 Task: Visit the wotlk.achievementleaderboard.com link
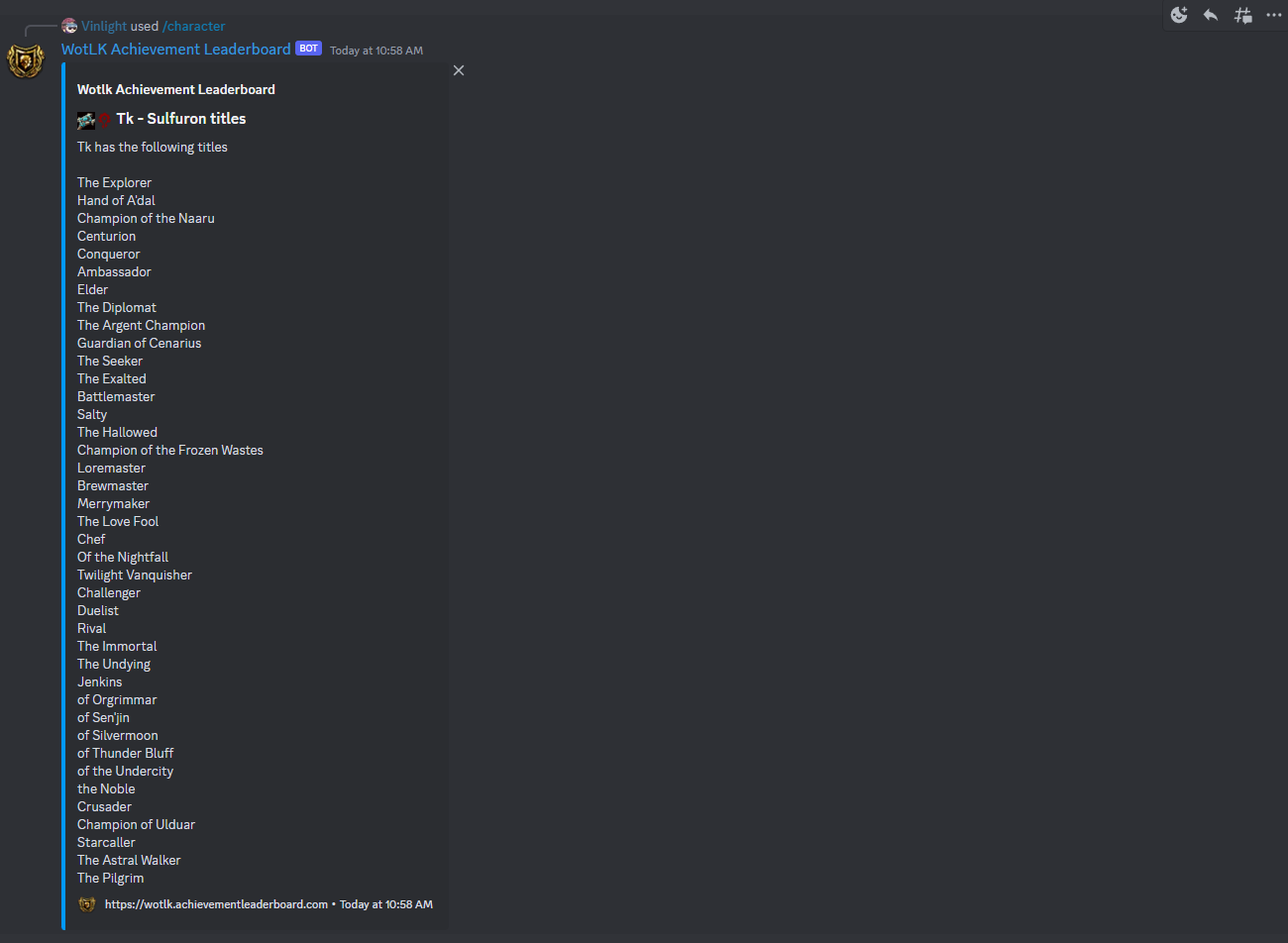coord(216,904)
